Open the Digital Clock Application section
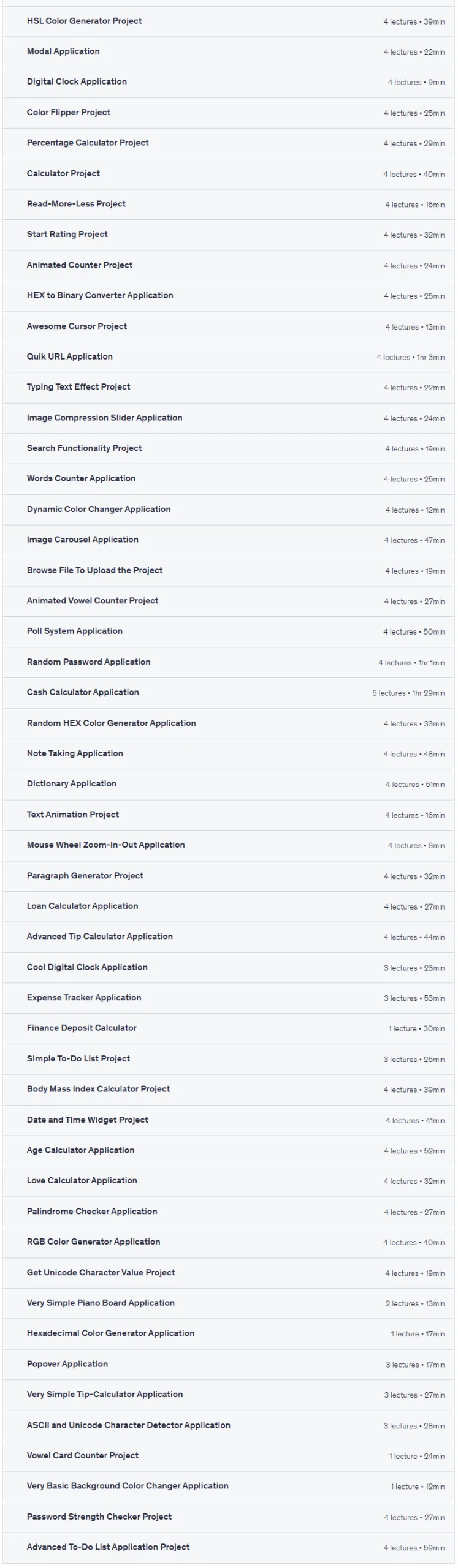 tap(228, 82)
